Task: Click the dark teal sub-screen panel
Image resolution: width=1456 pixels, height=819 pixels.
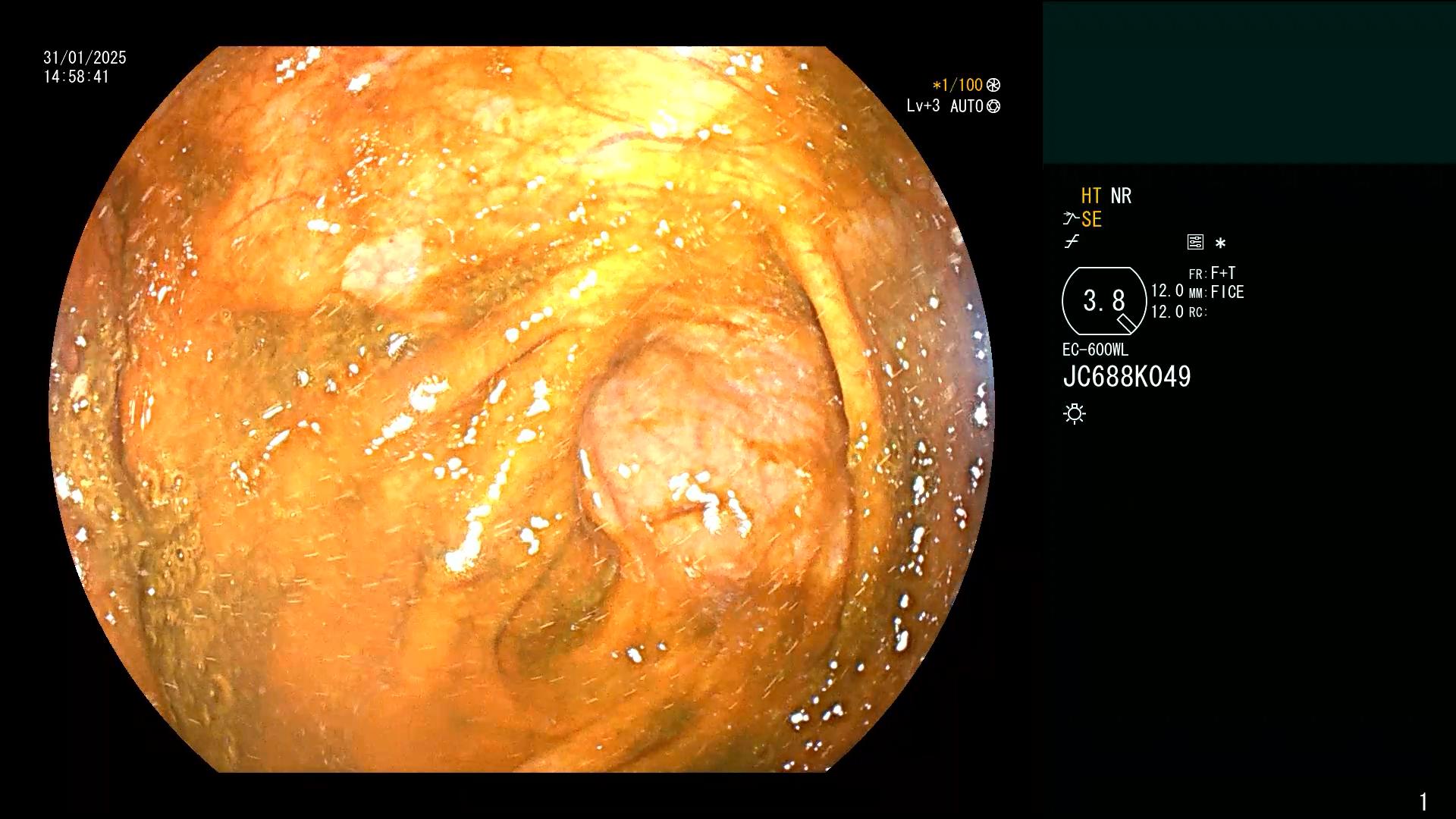Action: coord(1249,82)
